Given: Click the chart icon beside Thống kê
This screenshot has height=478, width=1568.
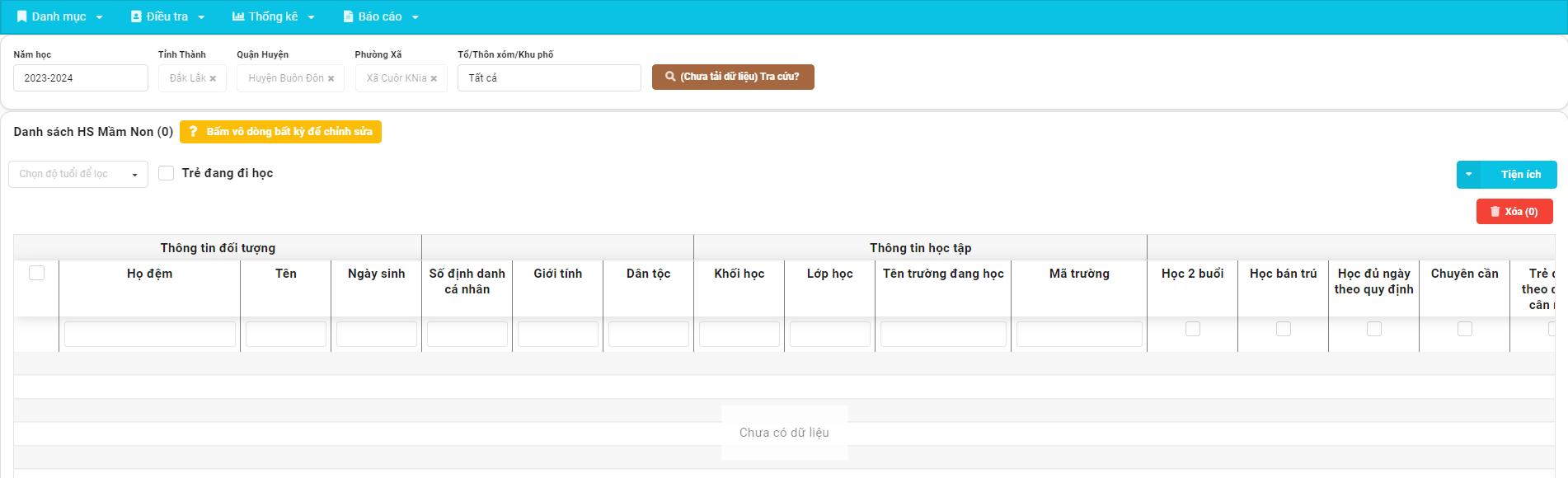Looking at the screenshot, I should [x=238, y=16].
